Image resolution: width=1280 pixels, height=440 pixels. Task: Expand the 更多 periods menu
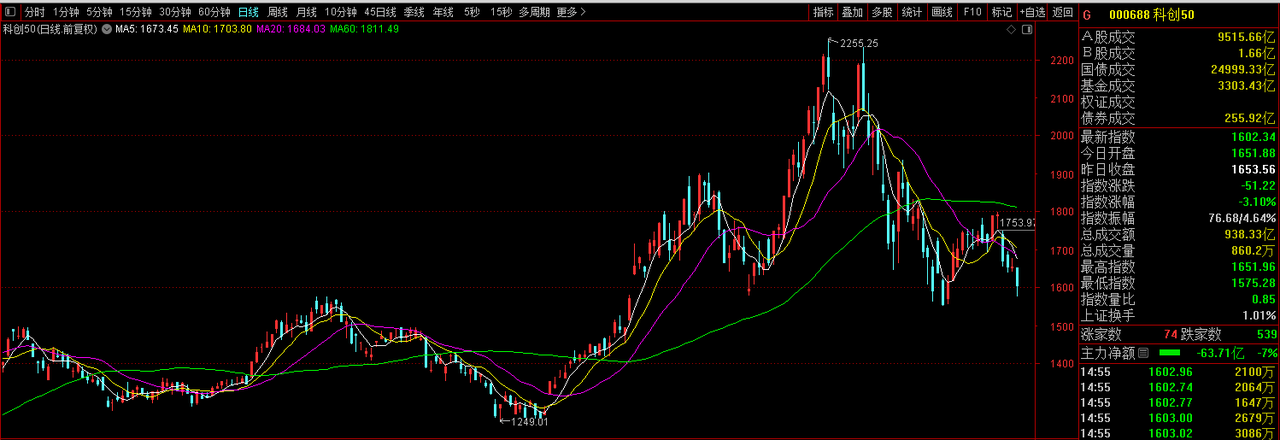click(570, 12)
